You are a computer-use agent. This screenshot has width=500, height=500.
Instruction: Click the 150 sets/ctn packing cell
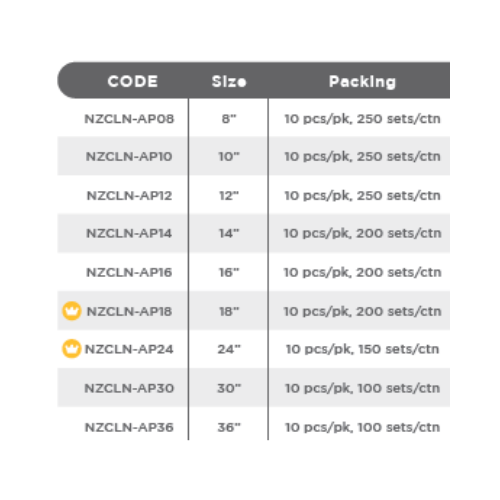point(362,349)
